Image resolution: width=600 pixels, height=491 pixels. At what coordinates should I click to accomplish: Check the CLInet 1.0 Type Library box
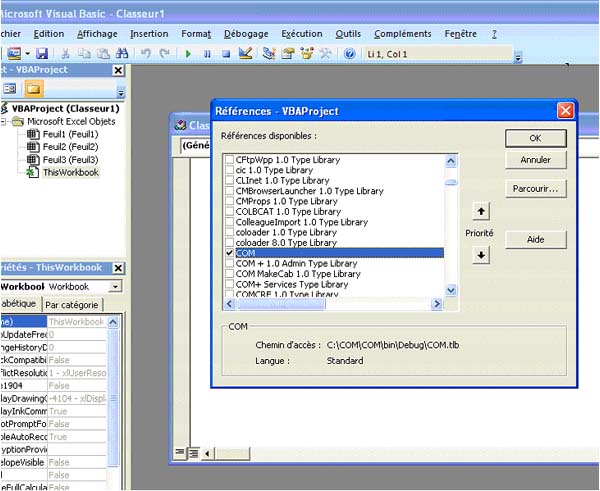[x=229, y=180]
